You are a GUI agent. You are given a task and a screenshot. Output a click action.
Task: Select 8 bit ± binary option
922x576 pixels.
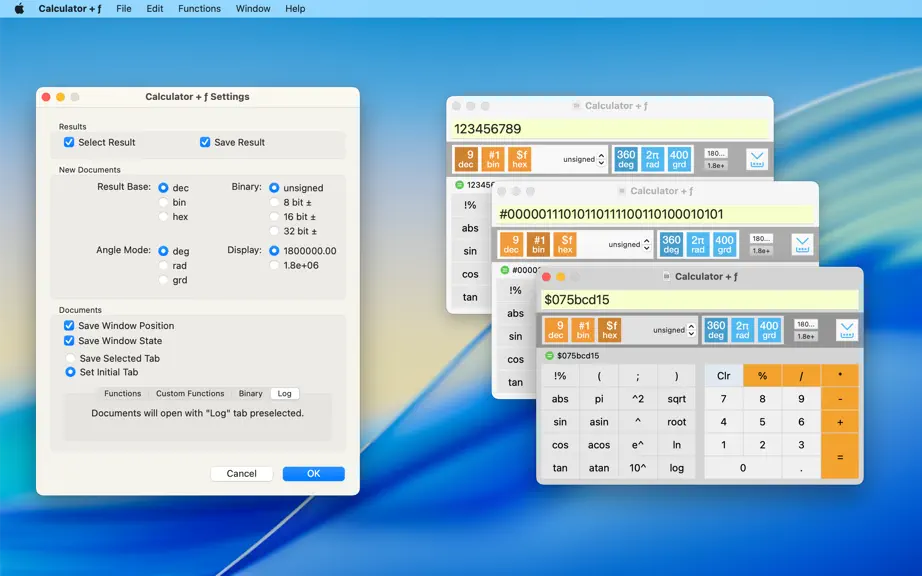(x=274, y=202)
